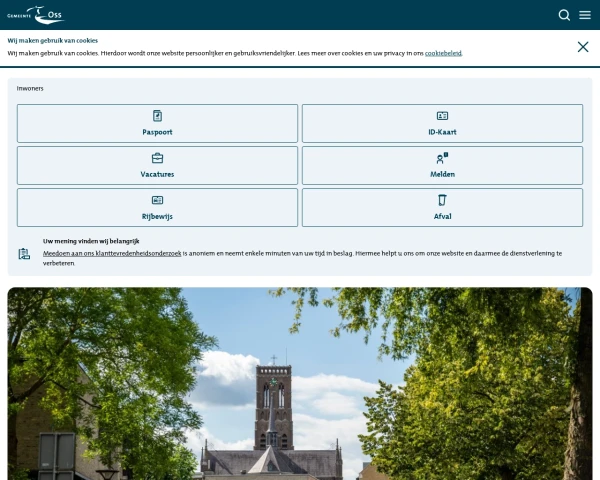
Task: Close the cookie notice banner
Action: point(583,47)
